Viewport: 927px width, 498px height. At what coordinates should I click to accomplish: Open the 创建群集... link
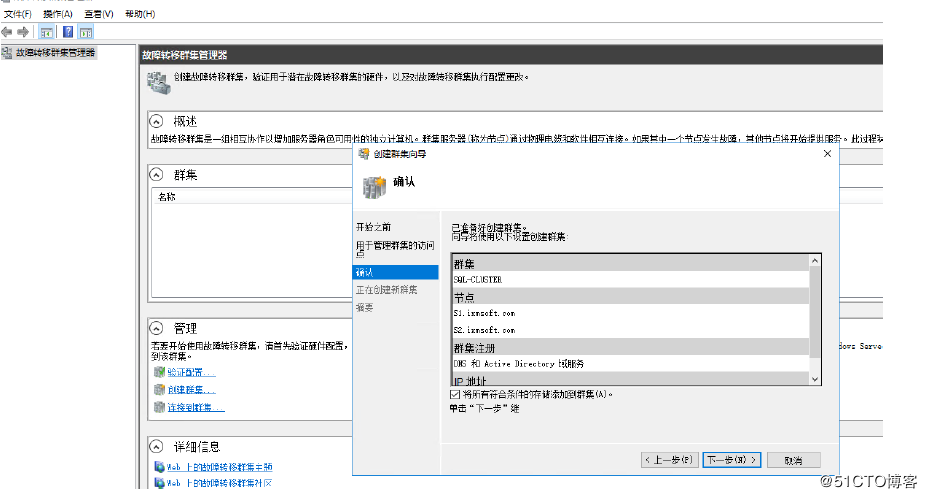(192, 390)
